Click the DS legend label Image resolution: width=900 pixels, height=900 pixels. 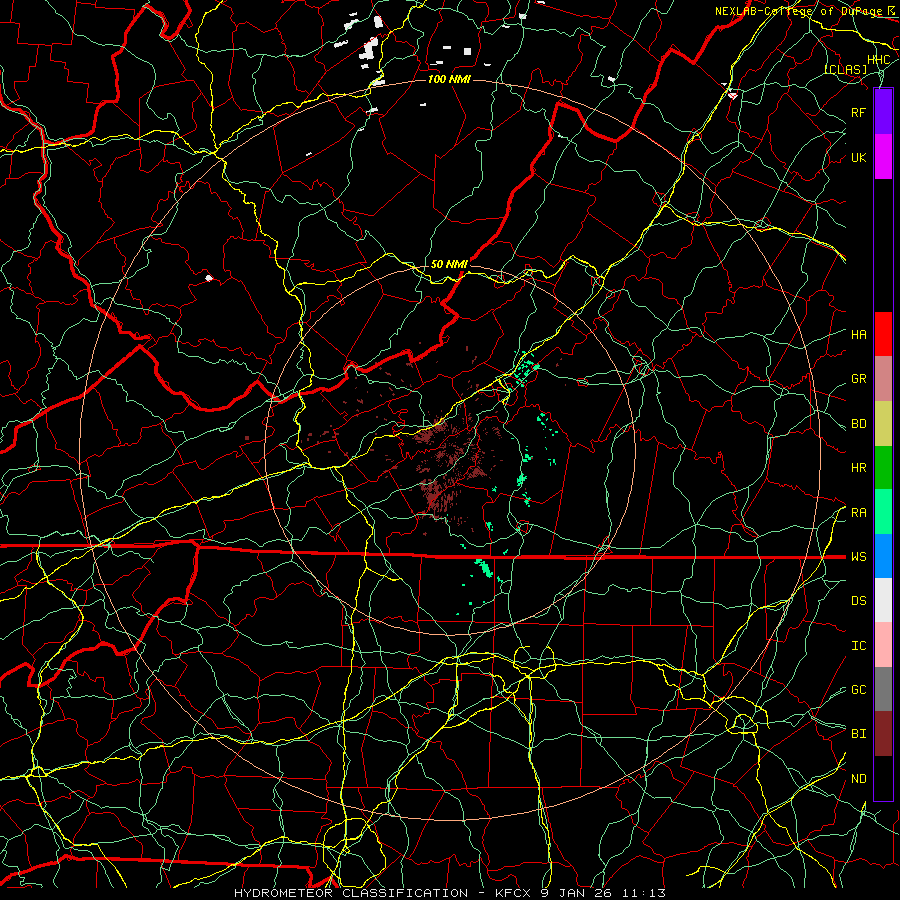point(858,601)
